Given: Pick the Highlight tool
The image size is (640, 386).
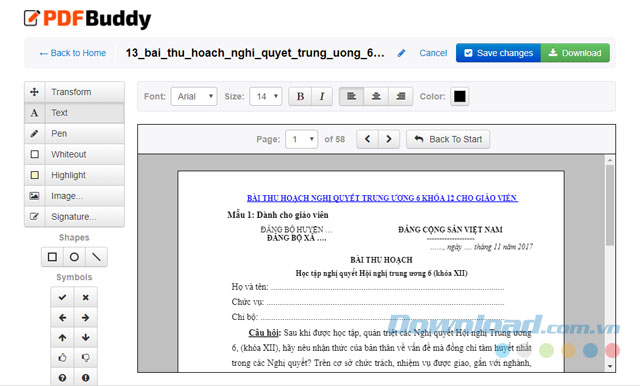Looking at the screenshot, I should 74,175.
